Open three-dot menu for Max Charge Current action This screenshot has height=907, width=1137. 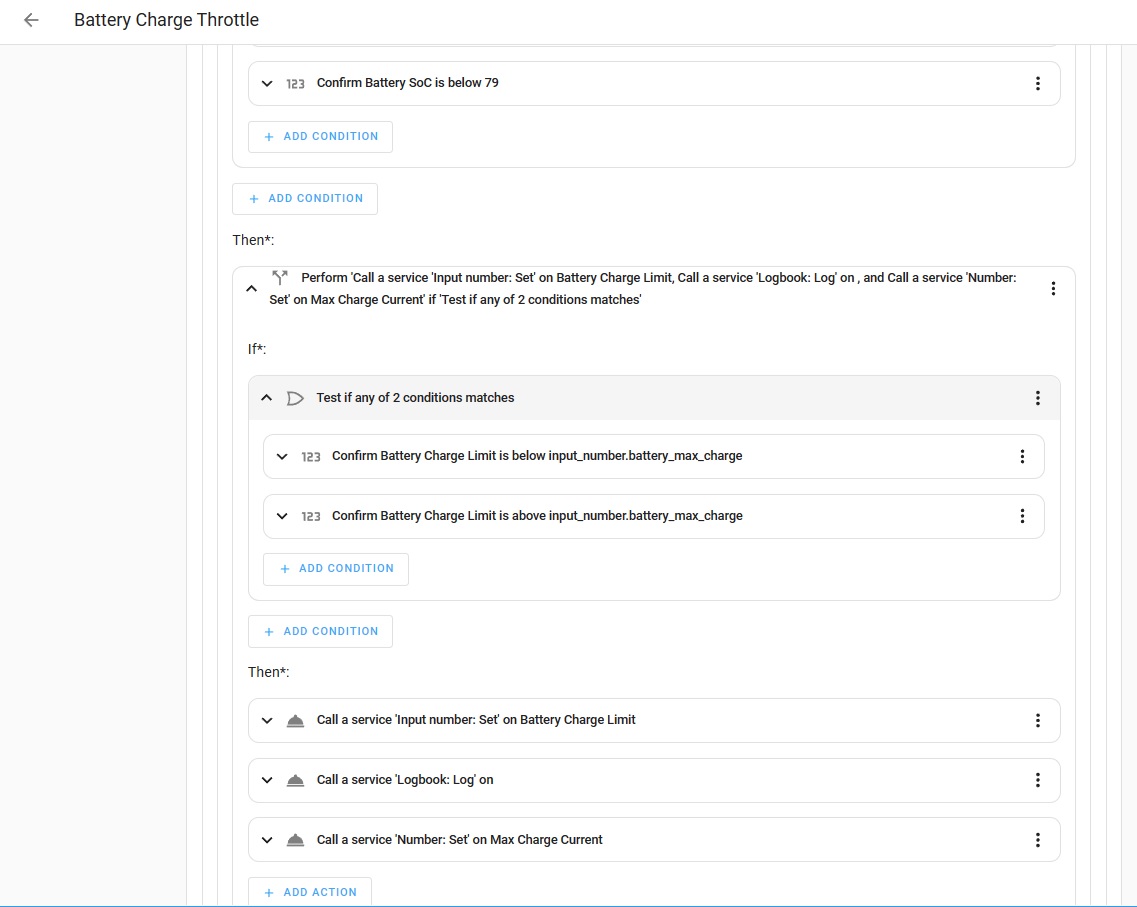(x=1037, y=840)
